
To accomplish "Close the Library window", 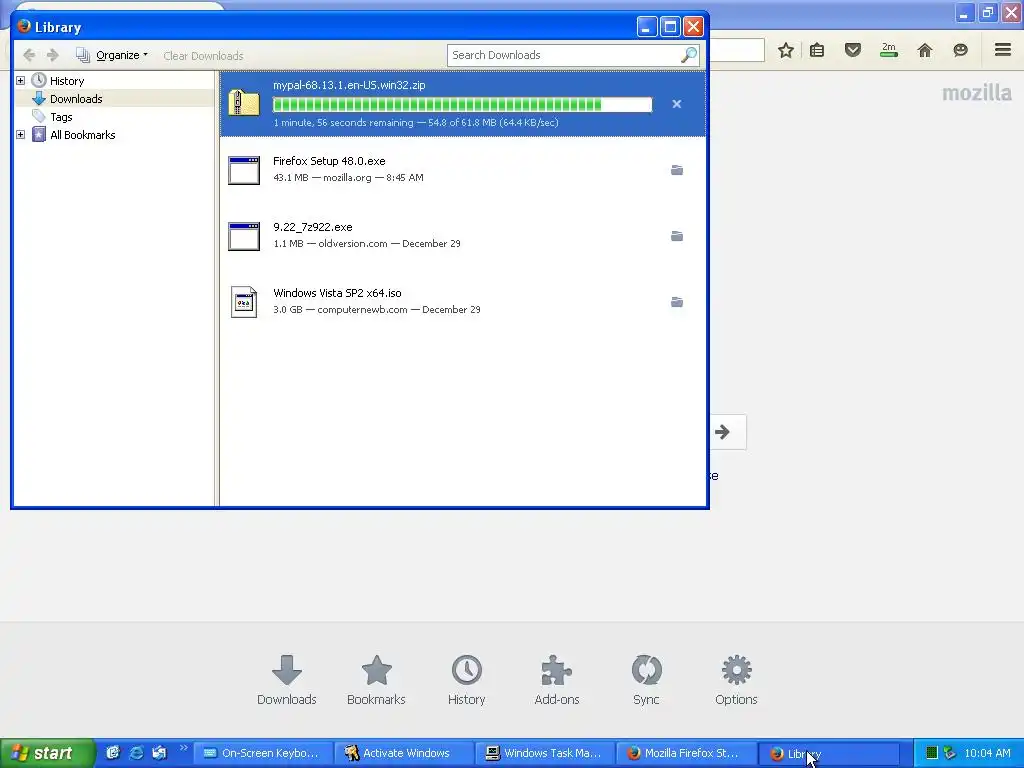I will point(694,27).
